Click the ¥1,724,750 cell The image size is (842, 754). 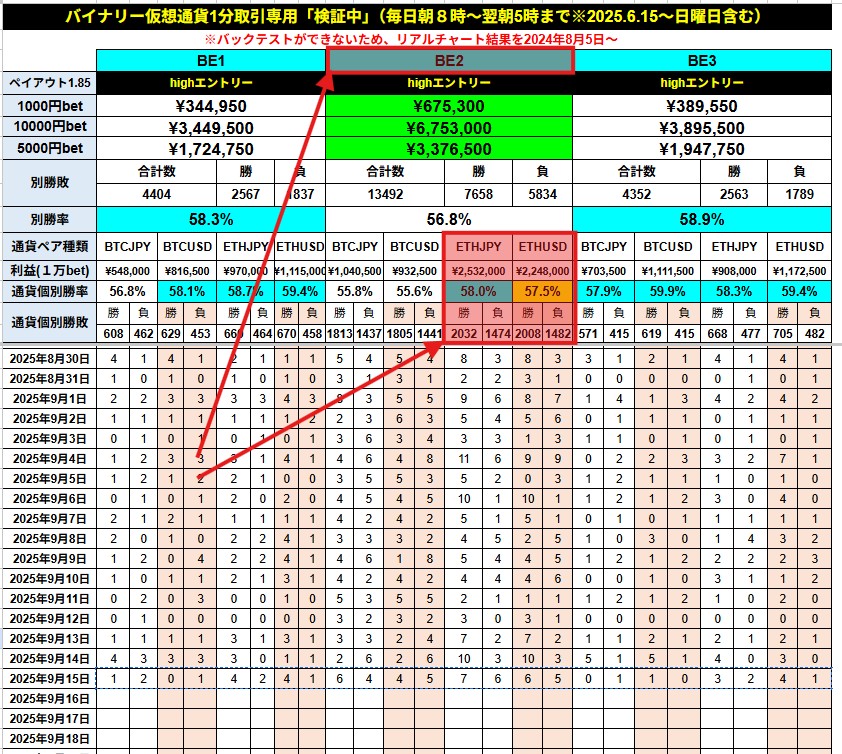(x=210, y=149)
